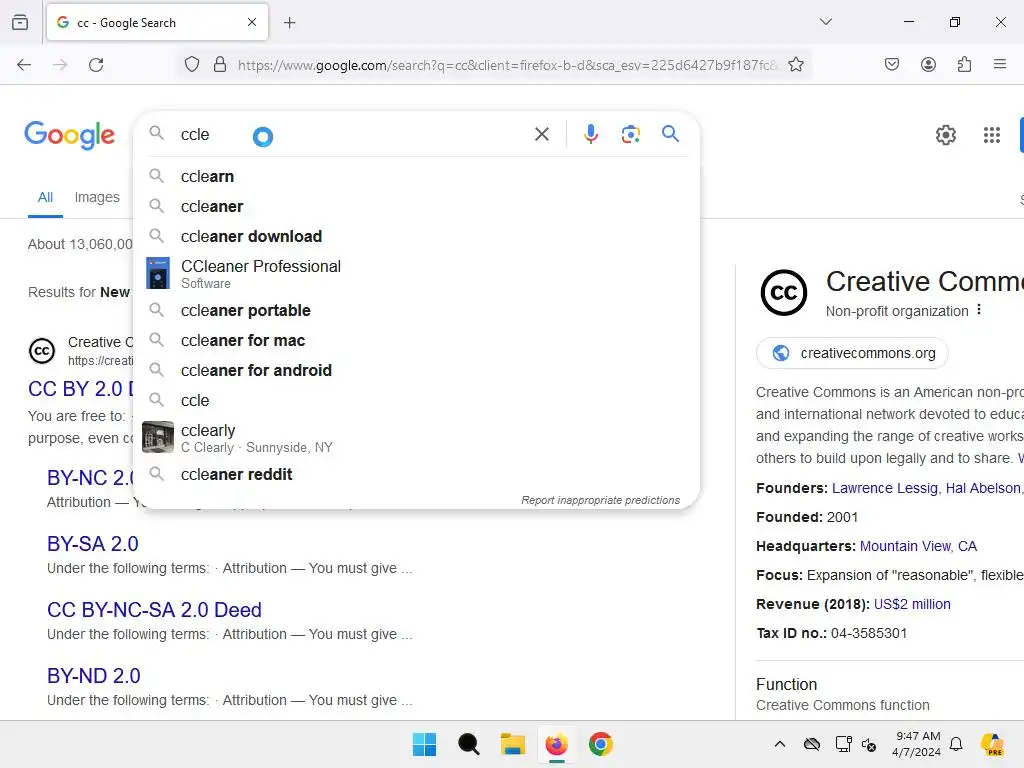Image resolution: width=1024 pixels, height=768 pixels.
Task: Click 'Report inappropriate predictions'
Action: 600,500
